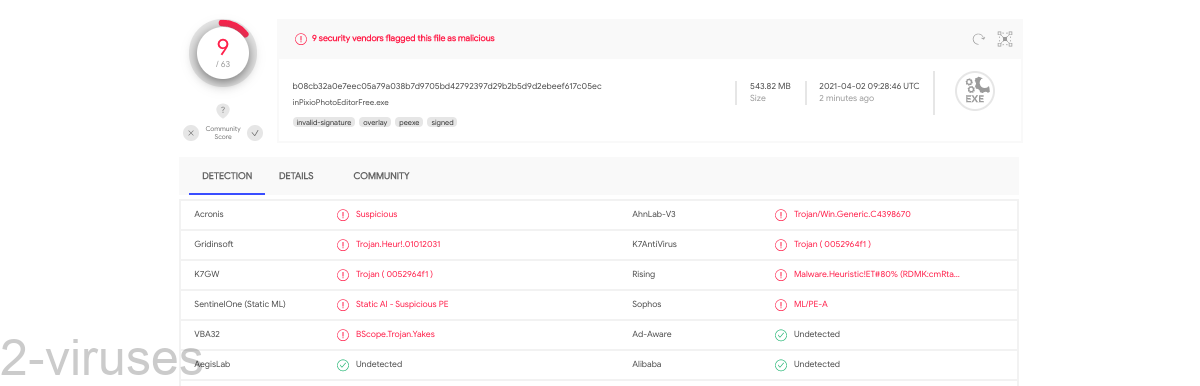The height and width of the screenshot is (386, 1200).
Task: Click the EXE file type icon
Action: 974,91
